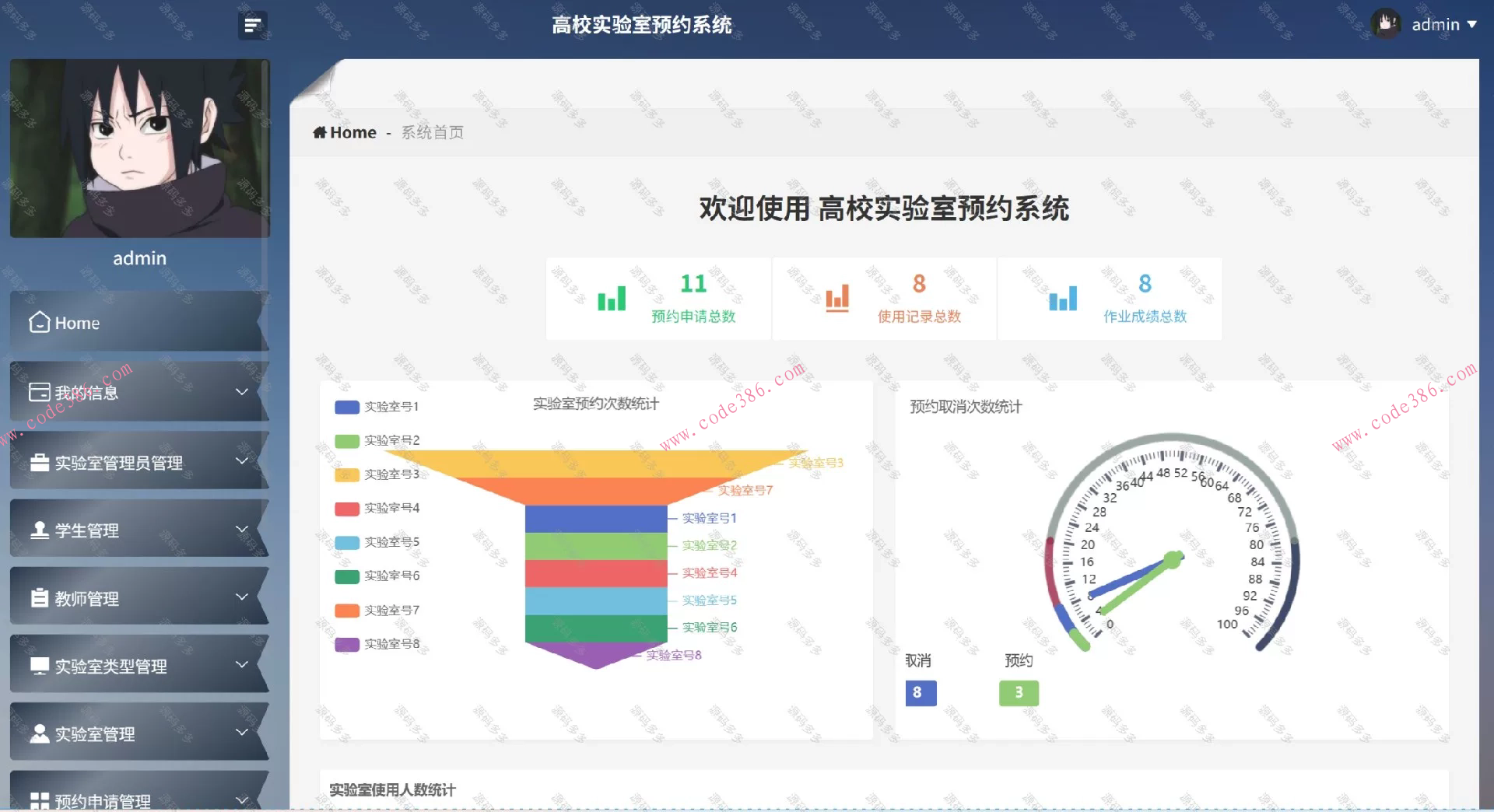This screenshot has width=1494, height=812.
Task: Click the Home breadcrumb link
Action: tap(353, 132)
